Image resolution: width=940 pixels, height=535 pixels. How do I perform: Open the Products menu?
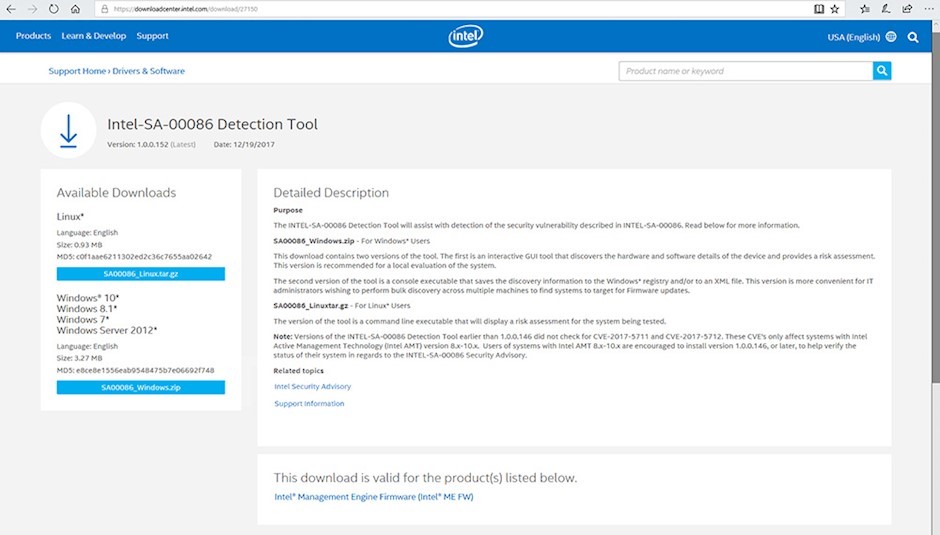pyautogui.click(x=34, y=36)
